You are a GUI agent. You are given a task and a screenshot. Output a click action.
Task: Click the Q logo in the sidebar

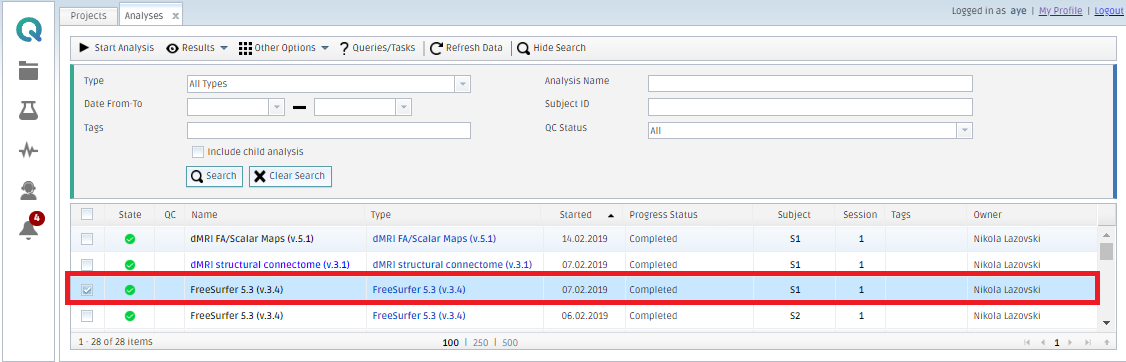29,30
